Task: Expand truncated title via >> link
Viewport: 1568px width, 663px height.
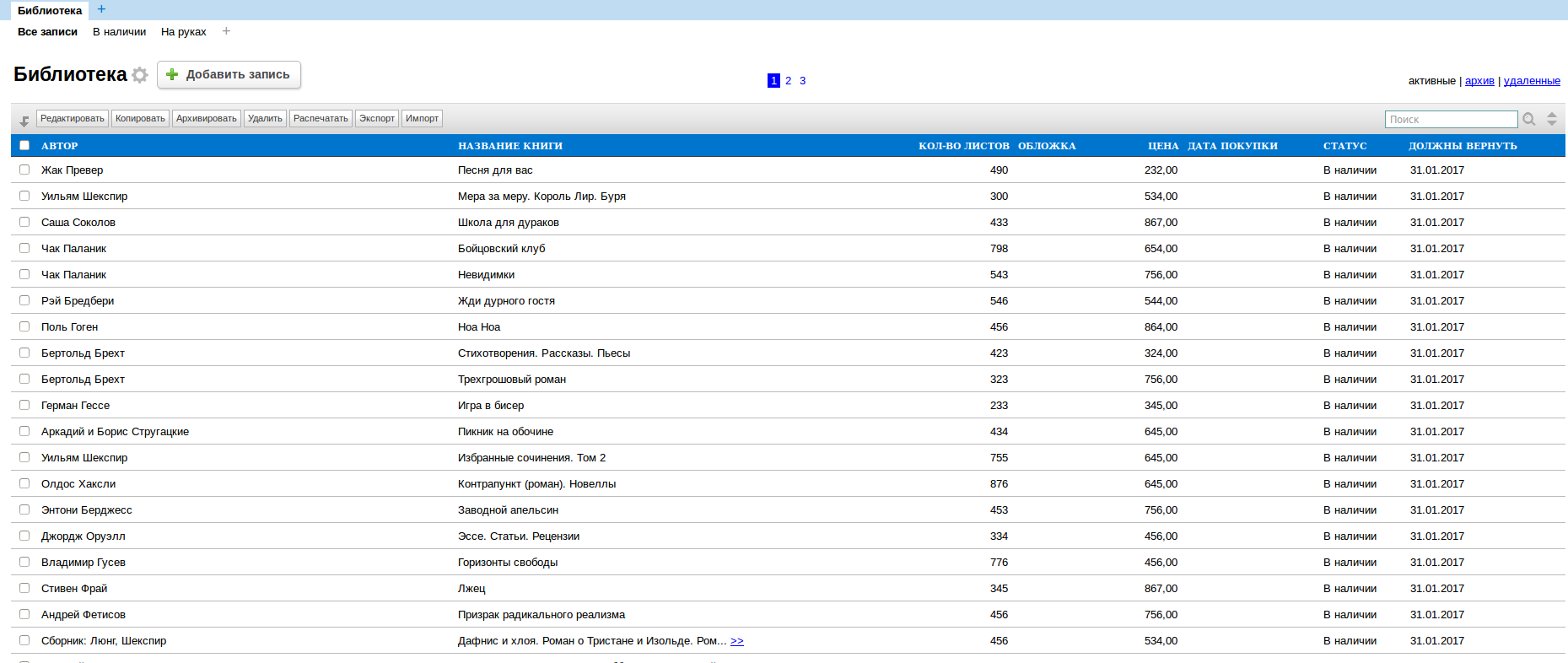Action: 737,641
